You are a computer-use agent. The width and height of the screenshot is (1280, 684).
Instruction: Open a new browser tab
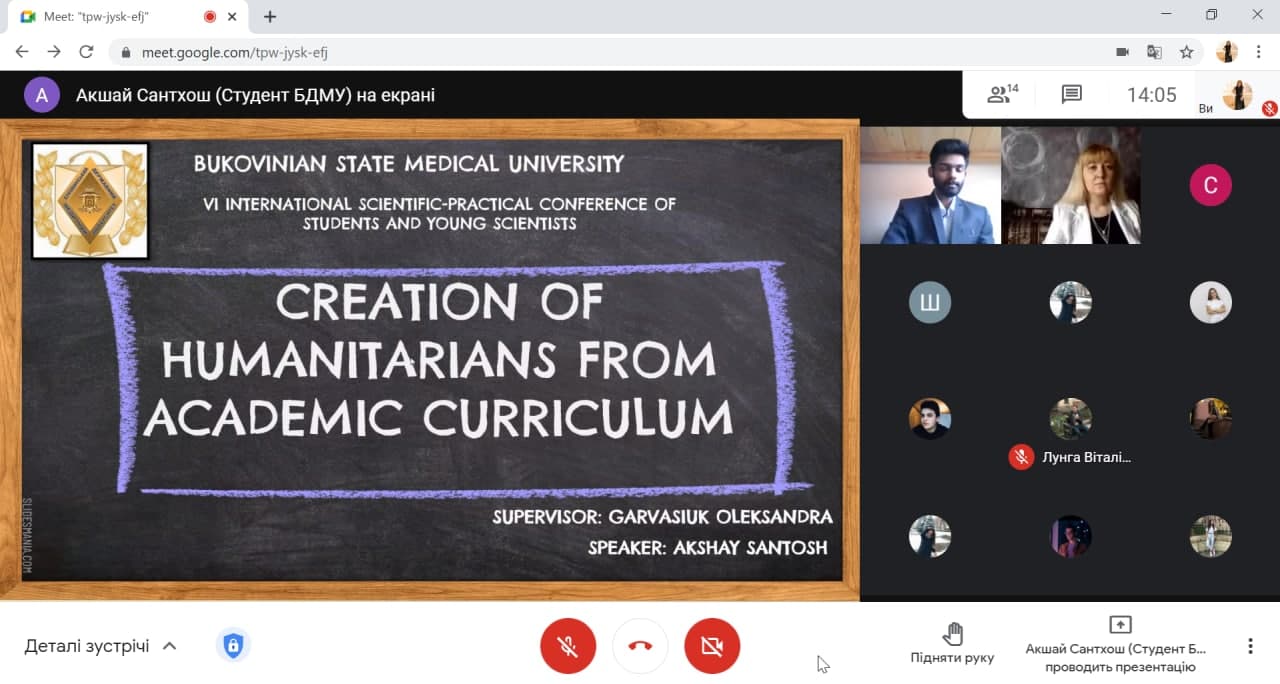[270, 16]
